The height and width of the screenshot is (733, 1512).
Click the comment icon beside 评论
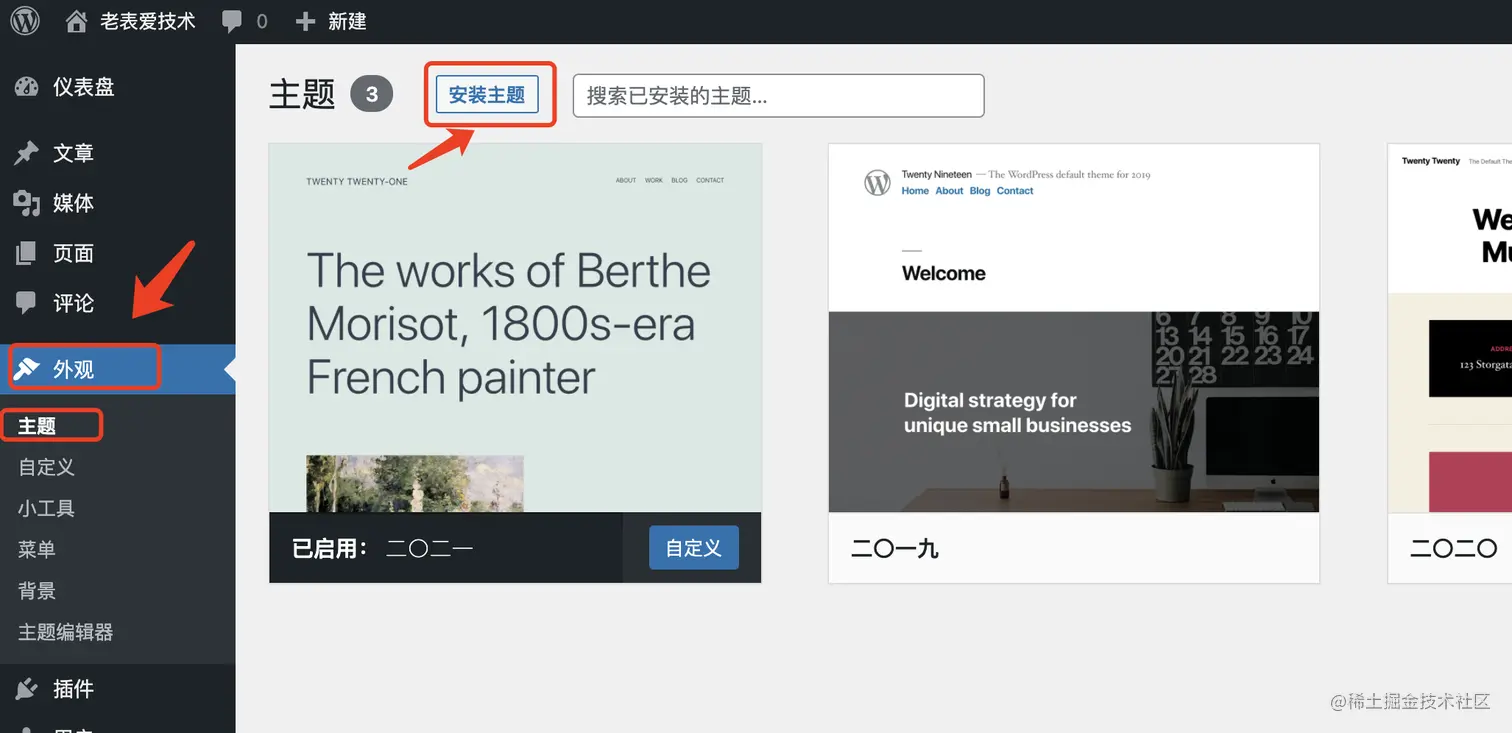pyautogui.click(x=27, y=303)
